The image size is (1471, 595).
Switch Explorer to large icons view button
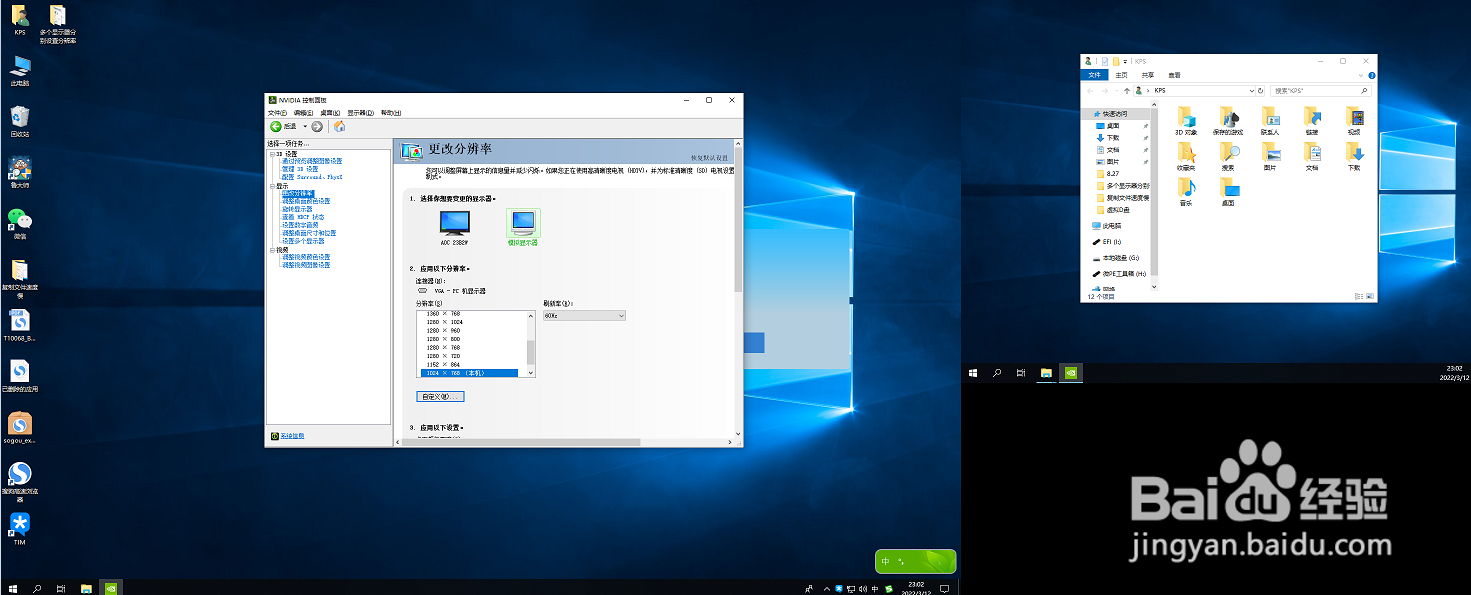click(1369, 296)
